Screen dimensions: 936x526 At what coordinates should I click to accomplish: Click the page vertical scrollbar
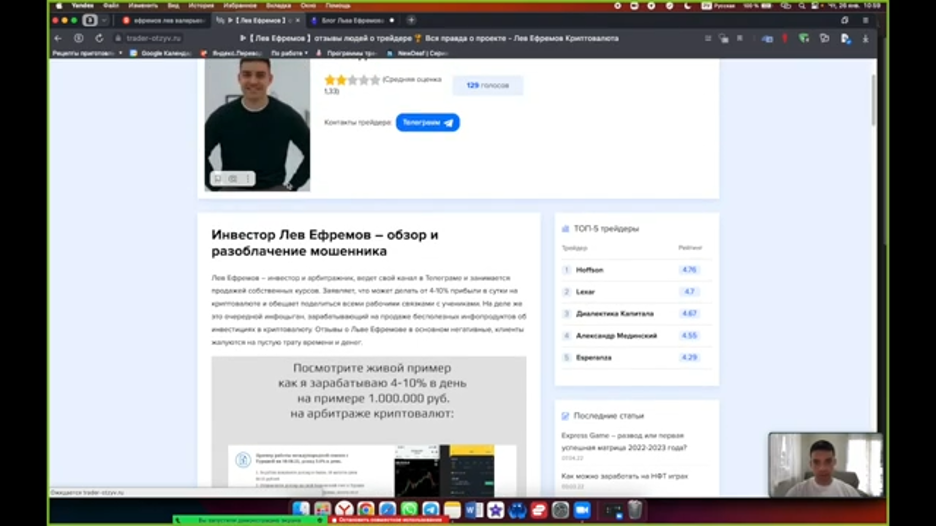pyautogui.click(x=873, y=100)
